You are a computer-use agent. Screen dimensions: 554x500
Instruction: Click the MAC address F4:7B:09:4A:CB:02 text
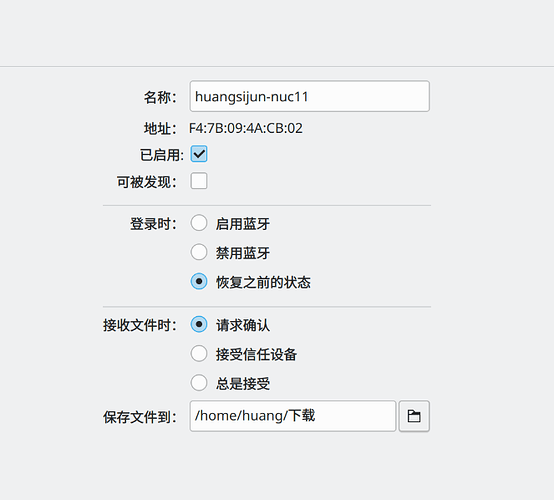pyautogui.click(x=246, y=129)
